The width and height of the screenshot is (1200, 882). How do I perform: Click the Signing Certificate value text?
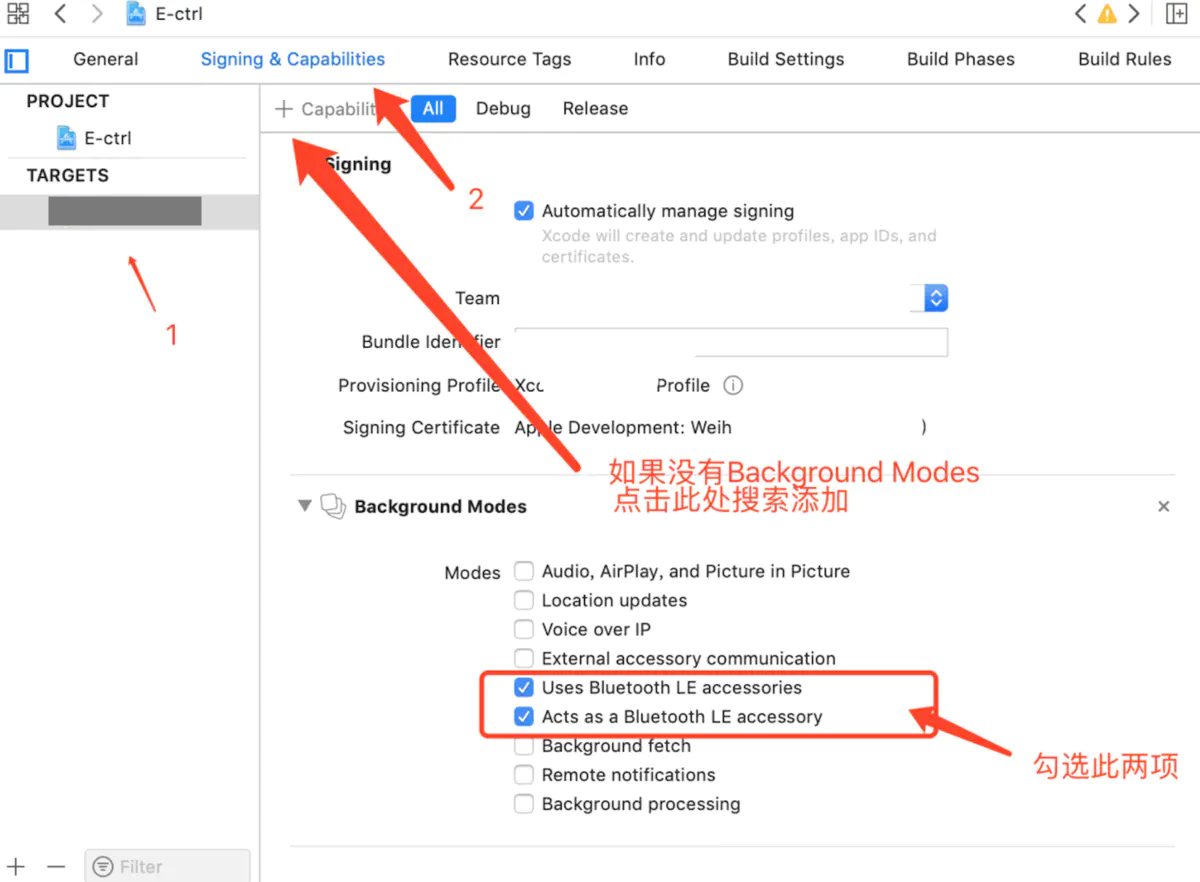pyautogui.click(x=623, y=428)
